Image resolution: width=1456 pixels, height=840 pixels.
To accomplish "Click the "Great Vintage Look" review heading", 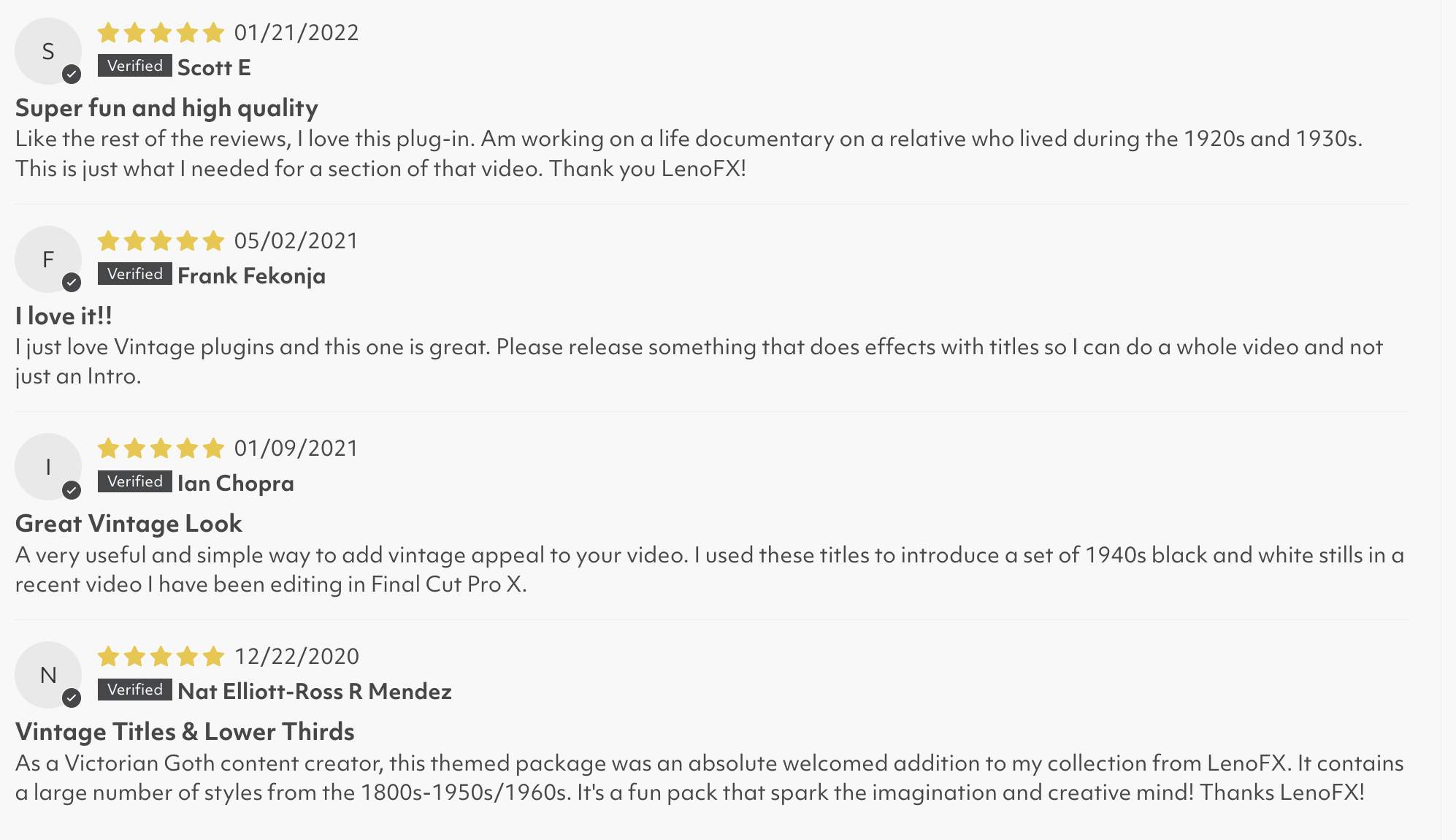I will coord(129,524).
